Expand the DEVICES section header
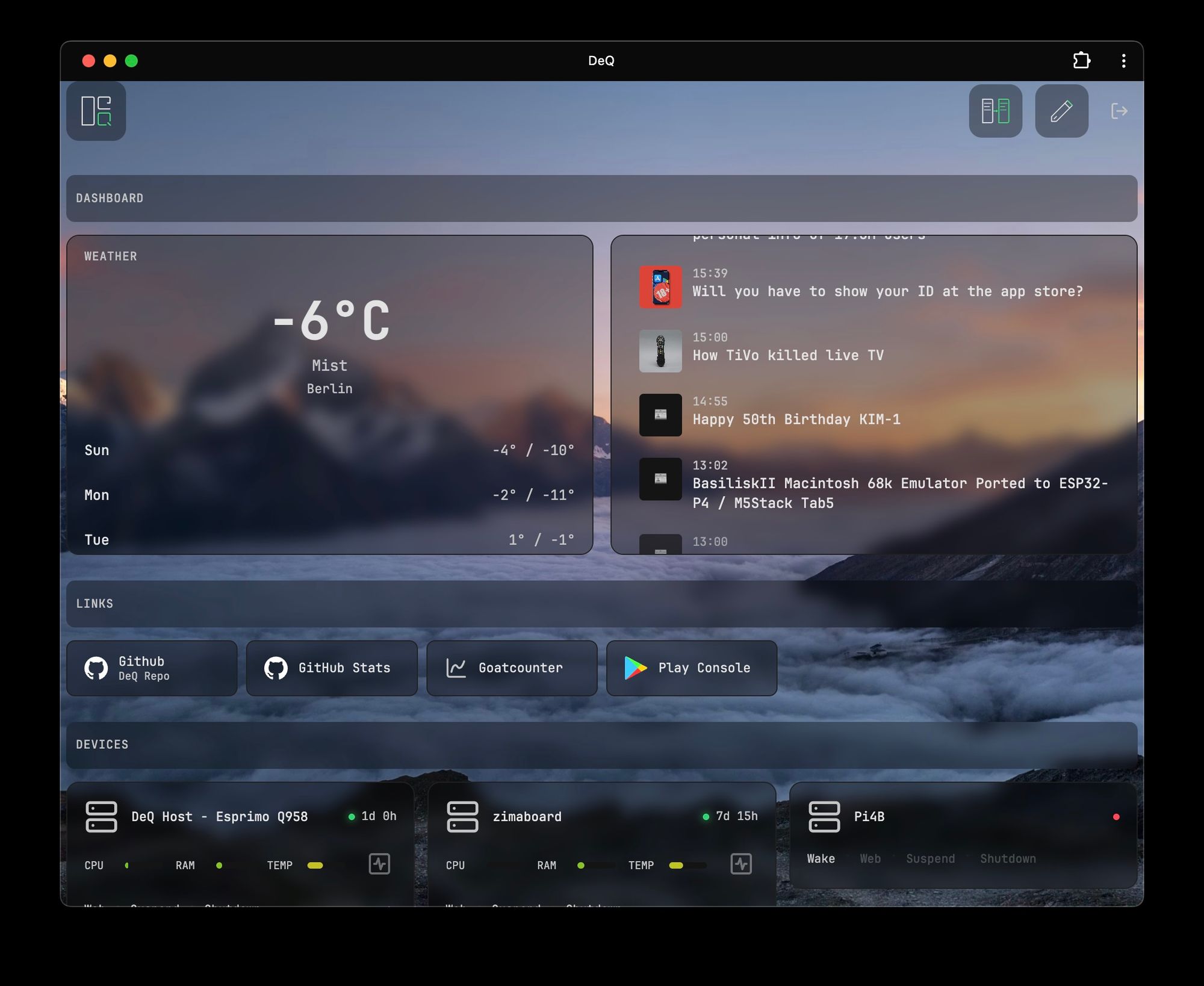The height and width of the screenshot is (986, 1204). click(x=102, y=745)
